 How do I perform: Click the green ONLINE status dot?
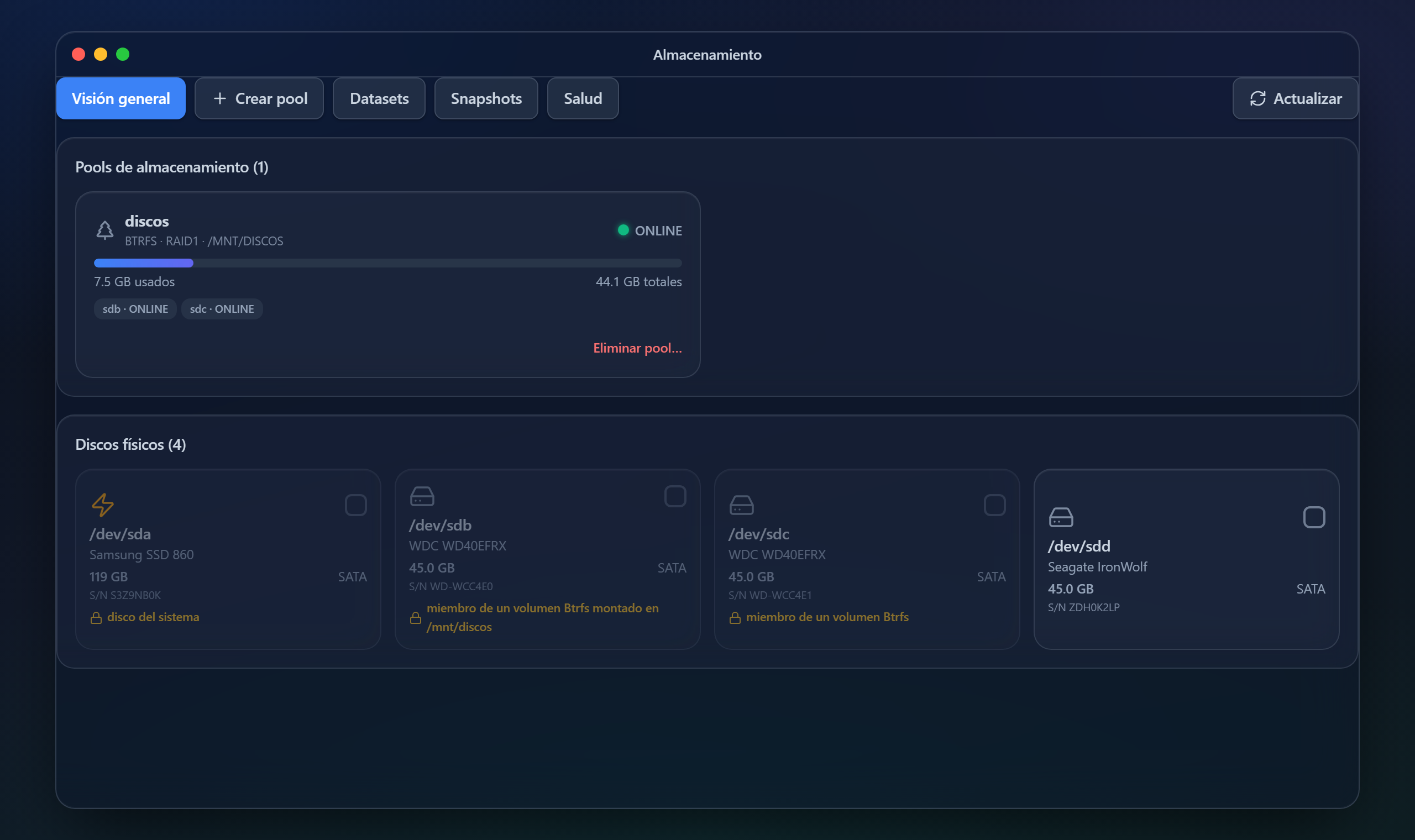click(623, 230)
